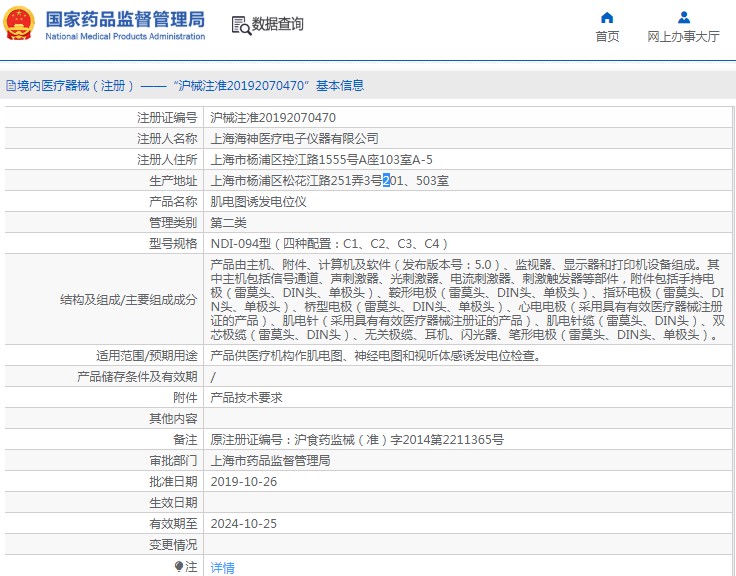Click the document icon before 境内医疗器械
The image size is (736, 576).
coord(10,86)
